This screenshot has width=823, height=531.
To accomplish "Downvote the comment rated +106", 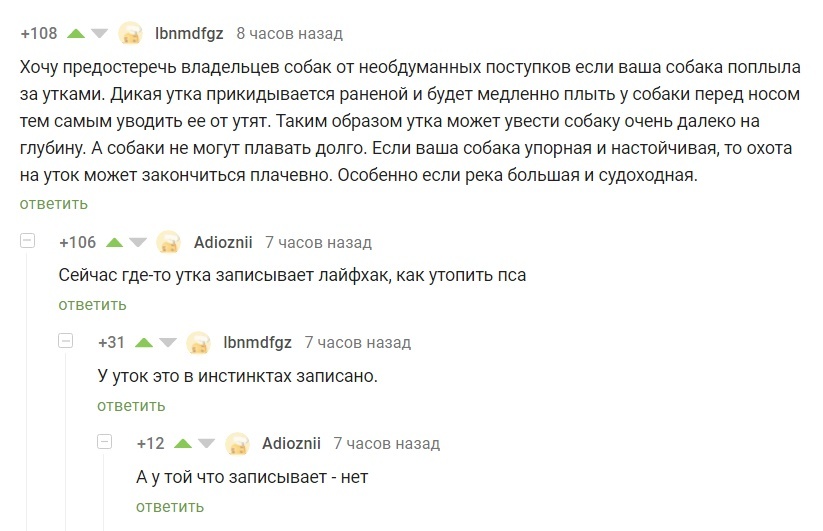I will pos(137,242).
